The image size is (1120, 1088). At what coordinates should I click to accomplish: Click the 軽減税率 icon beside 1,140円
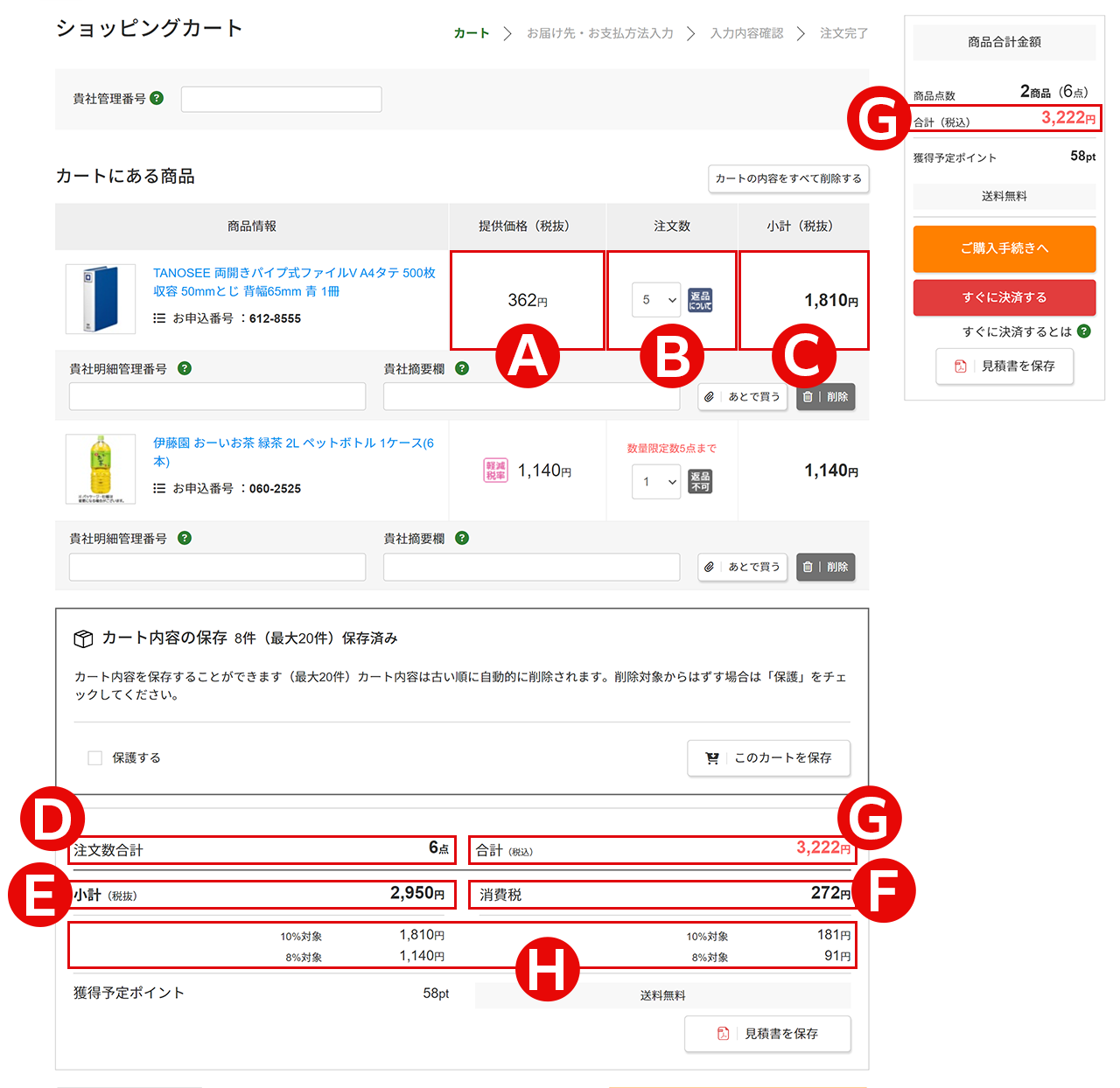(495, 471)
